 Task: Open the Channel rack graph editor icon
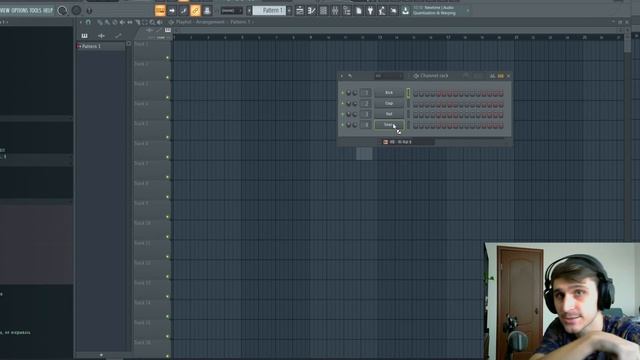[492, 76]
